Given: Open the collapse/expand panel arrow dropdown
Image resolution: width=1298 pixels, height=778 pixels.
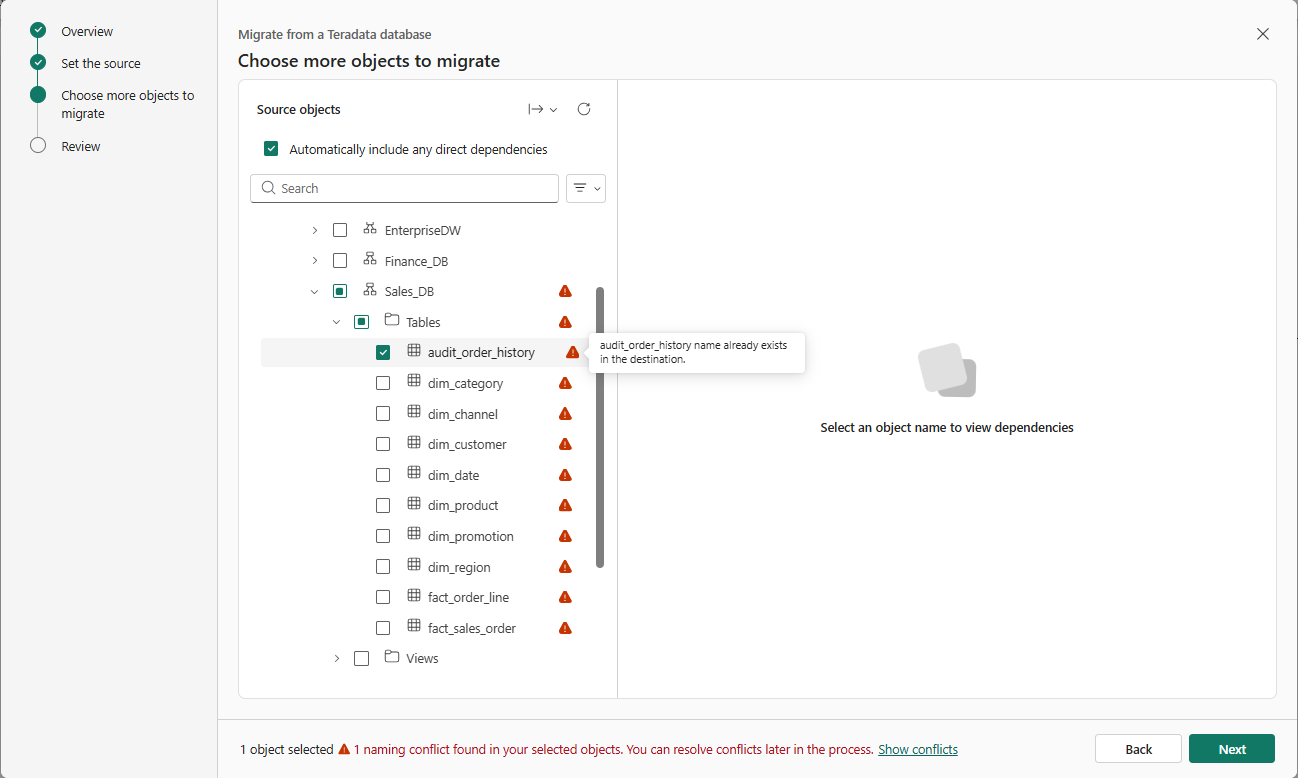Looking at the screenshot, I should (x=543, y=109).
